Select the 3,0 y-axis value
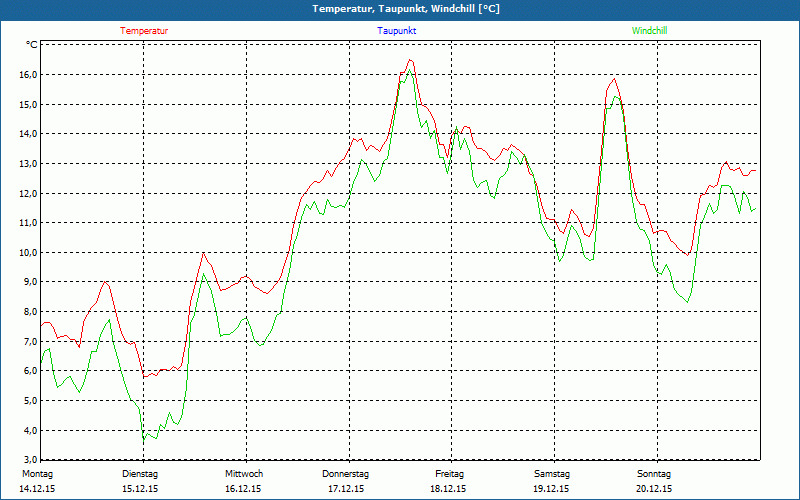Image resolution: width=800 pixels, height=500 pixels. click(x=31, y=459)
